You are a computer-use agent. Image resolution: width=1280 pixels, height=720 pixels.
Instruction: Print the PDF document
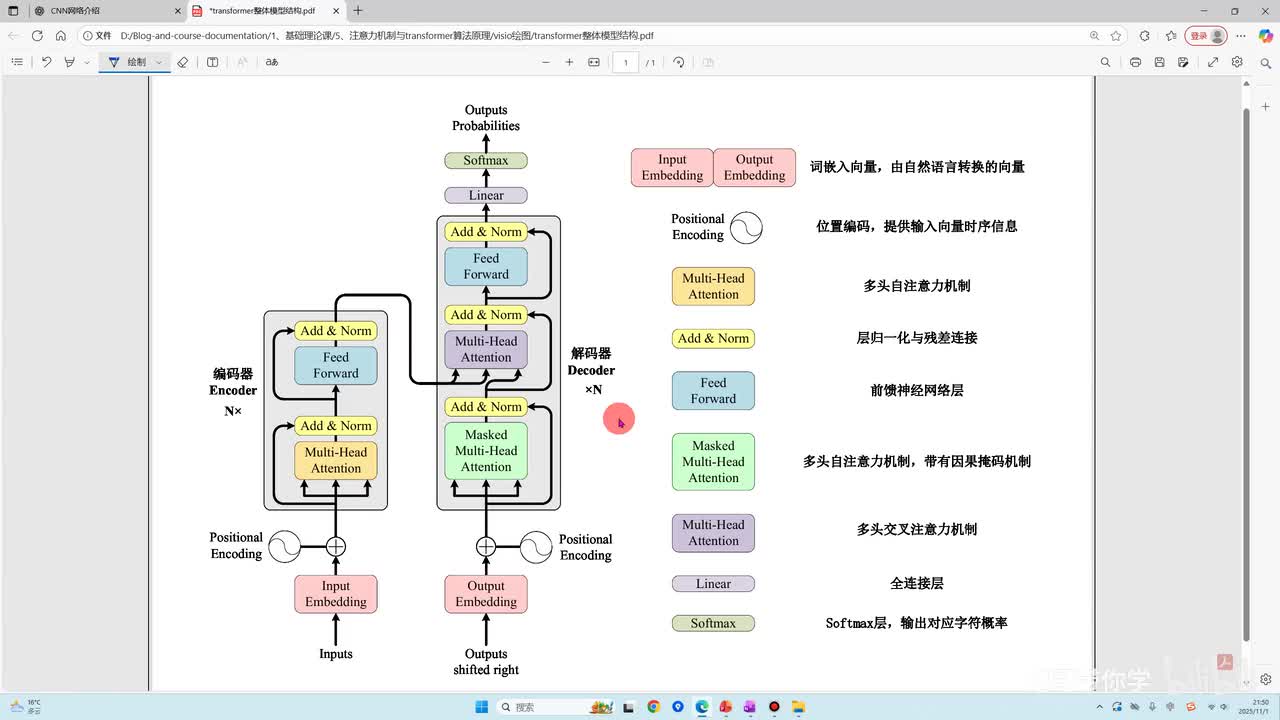click(x=1135, y=62)
